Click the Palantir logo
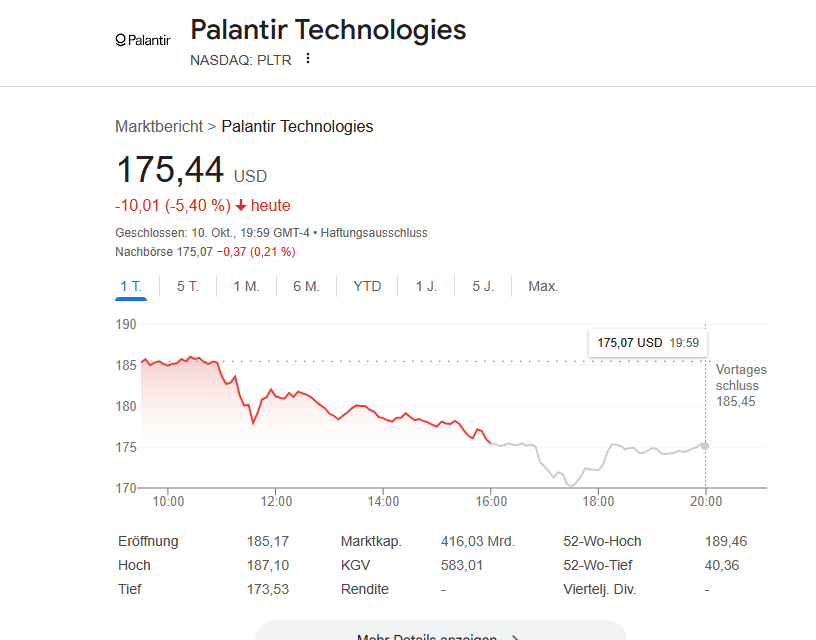Viewport: 816px width, 640px height. [143, 40]
